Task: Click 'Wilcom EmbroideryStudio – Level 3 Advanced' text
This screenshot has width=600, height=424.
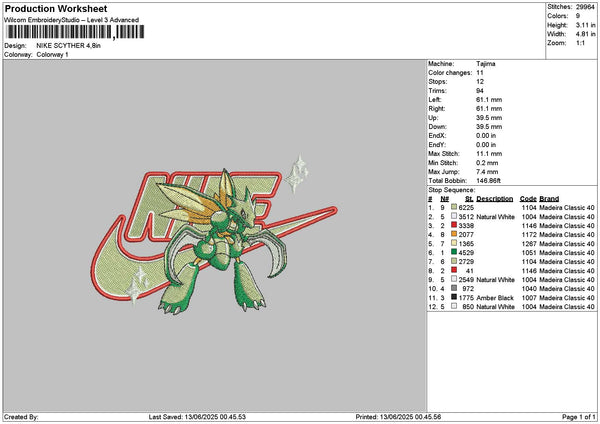Action: pyautogui.click(x=72, y=20)
